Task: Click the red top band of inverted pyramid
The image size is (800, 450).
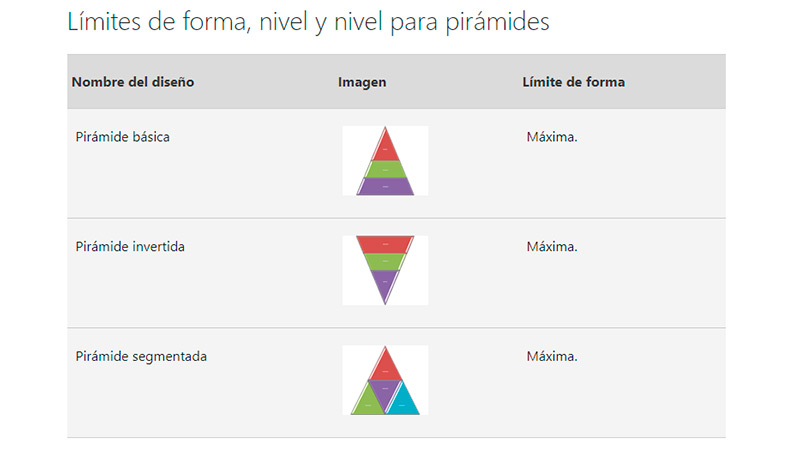Action: 385,244
